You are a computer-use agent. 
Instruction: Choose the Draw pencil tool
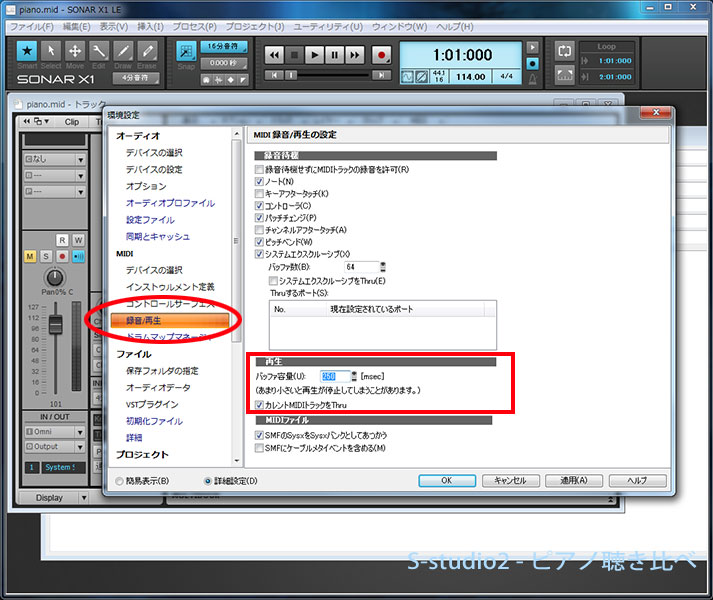coord(123,51)
